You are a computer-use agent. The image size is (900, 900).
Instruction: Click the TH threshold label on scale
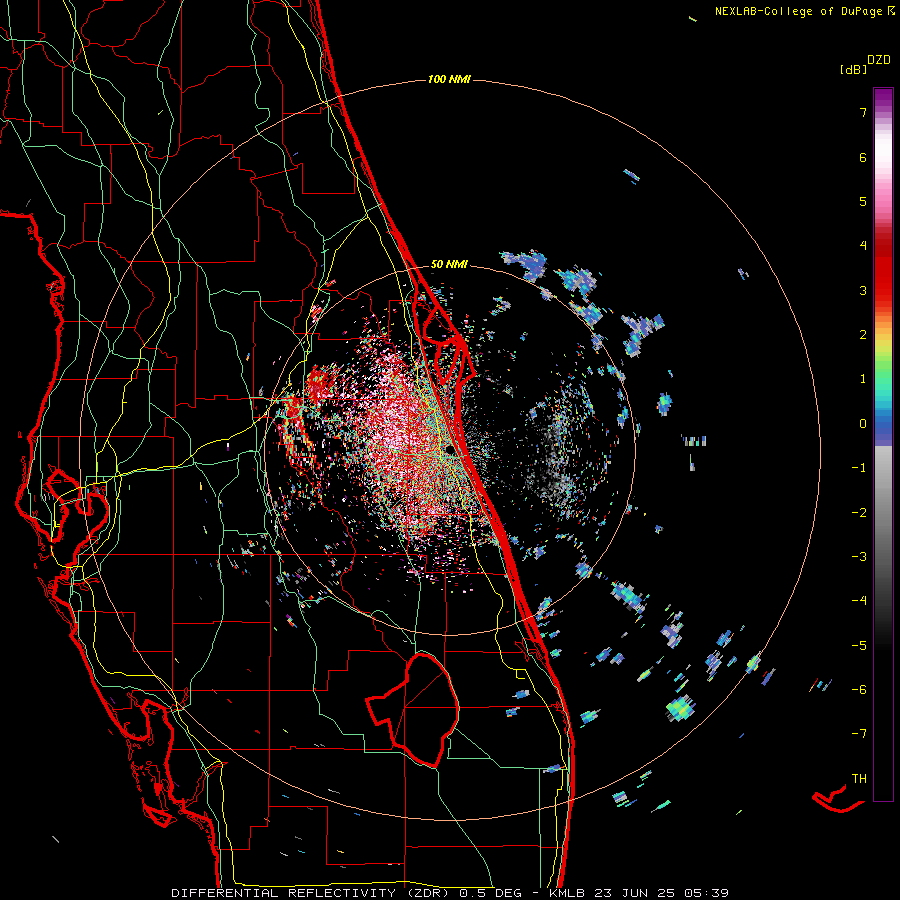(x=859, y=778)
